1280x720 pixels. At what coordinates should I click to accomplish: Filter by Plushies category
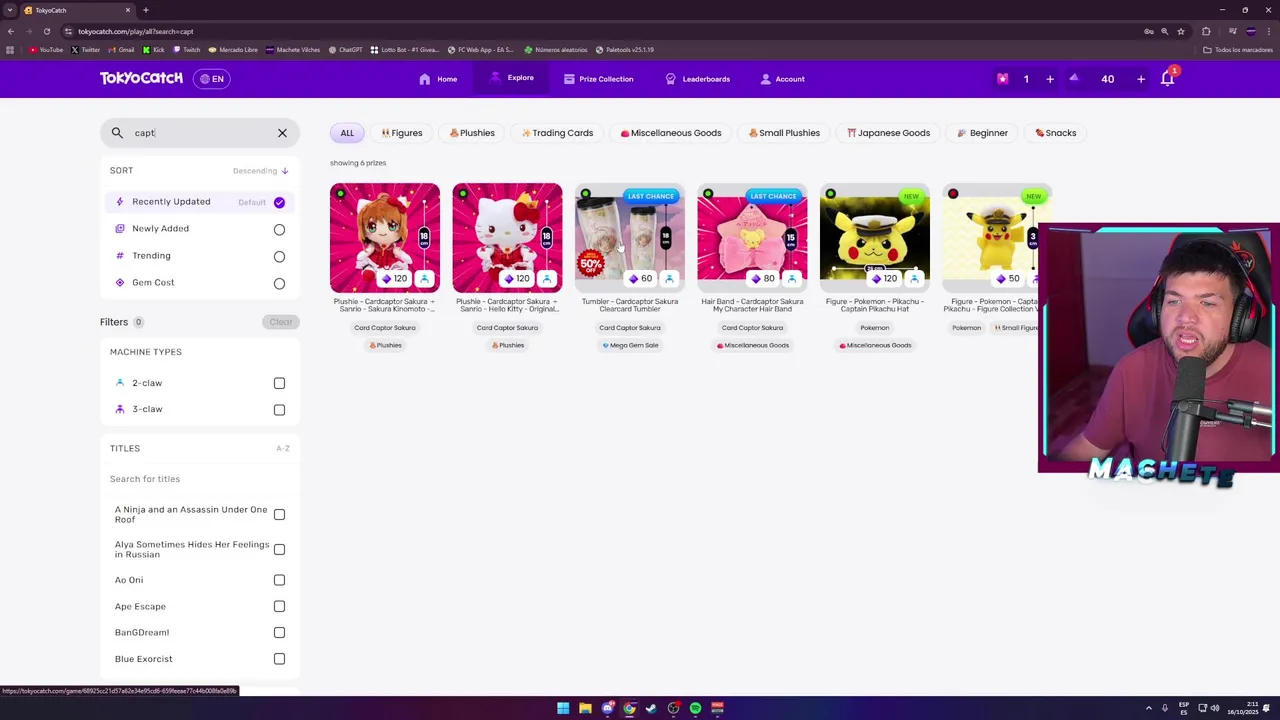pos(472,133)
